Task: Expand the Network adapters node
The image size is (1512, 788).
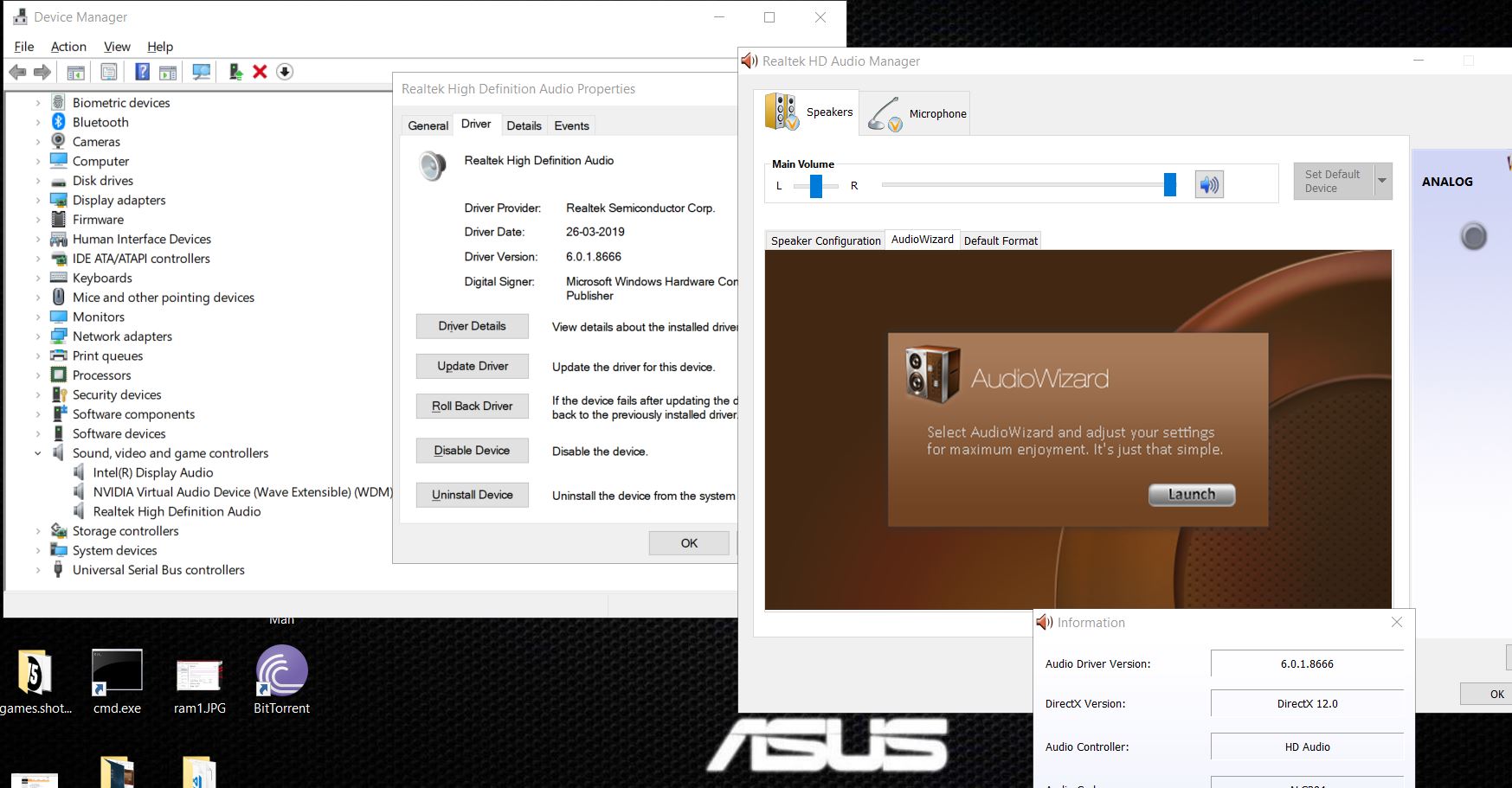Action: [38, 336]
